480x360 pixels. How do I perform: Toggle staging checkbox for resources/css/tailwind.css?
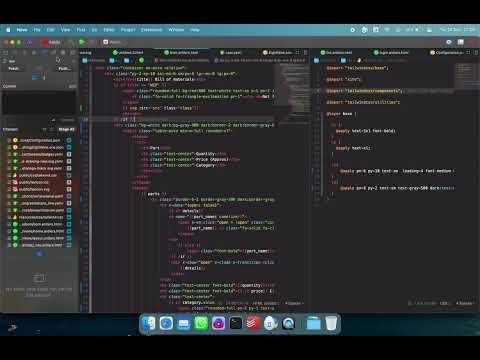click(x=69, y=217)
